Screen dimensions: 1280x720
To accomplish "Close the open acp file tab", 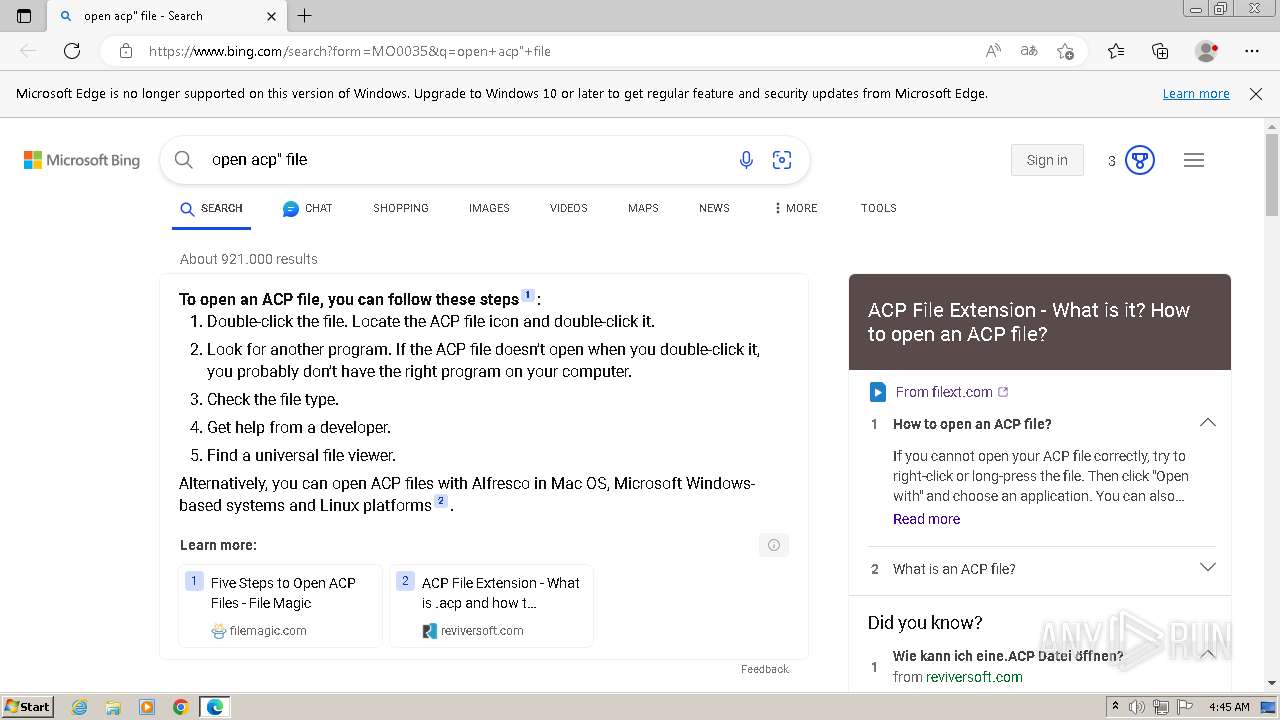I will (271, 16).
